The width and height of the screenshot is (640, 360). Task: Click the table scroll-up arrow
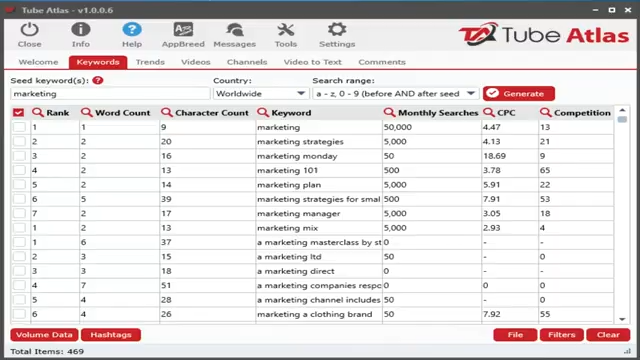pos(622,110)
